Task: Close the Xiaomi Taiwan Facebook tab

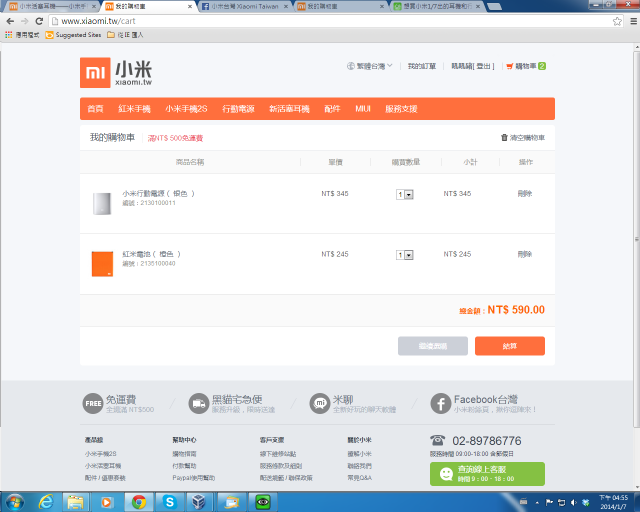Action: [x=286, y=7]
